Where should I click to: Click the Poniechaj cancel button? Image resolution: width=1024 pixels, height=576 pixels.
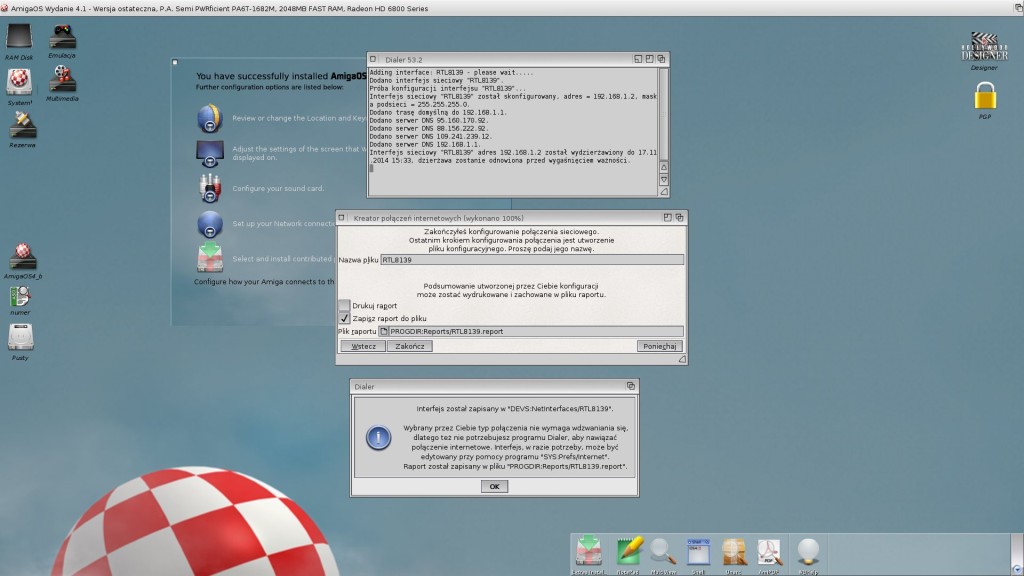coord(660,346)
